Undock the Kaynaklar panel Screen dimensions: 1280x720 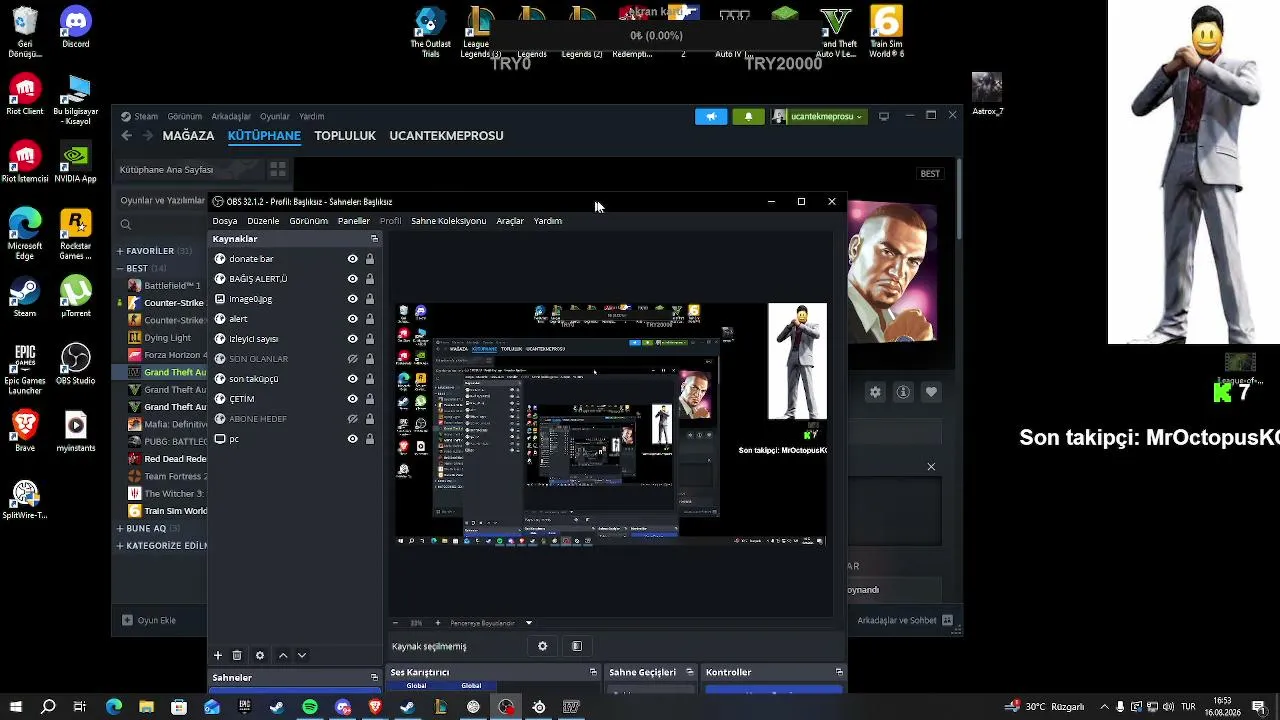375,239
